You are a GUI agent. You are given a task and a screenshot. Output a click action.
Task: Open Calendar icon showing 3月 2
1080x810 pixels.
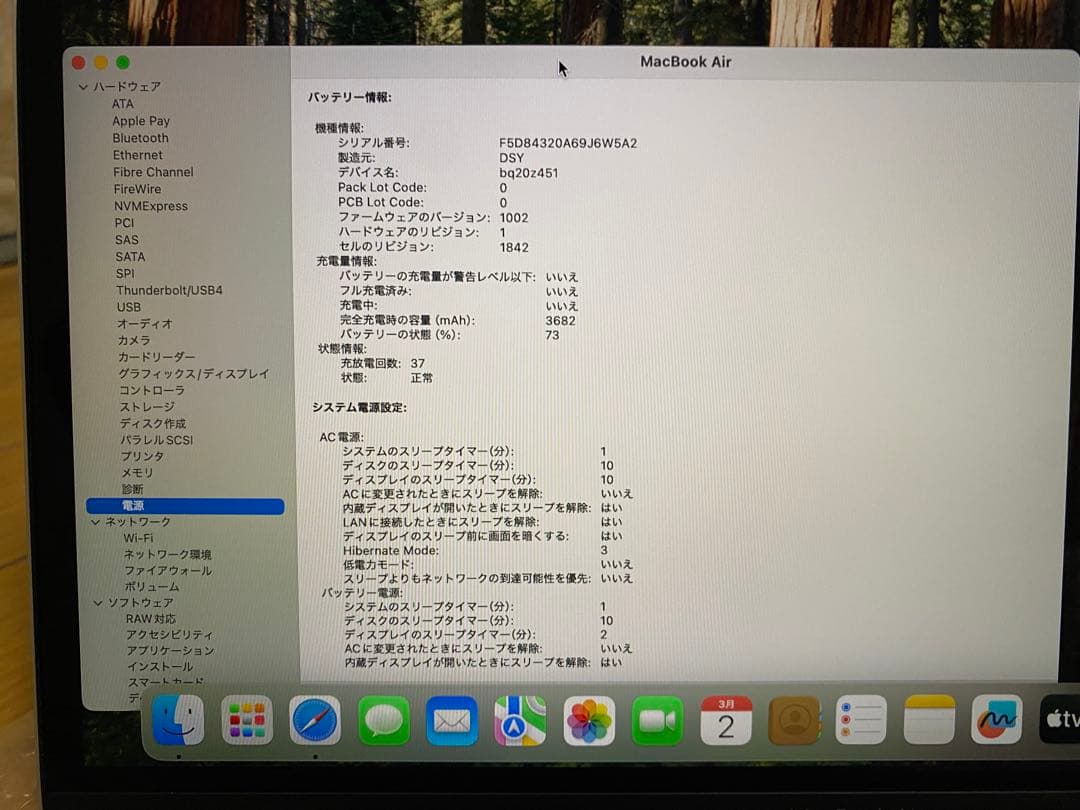(726, 720)
